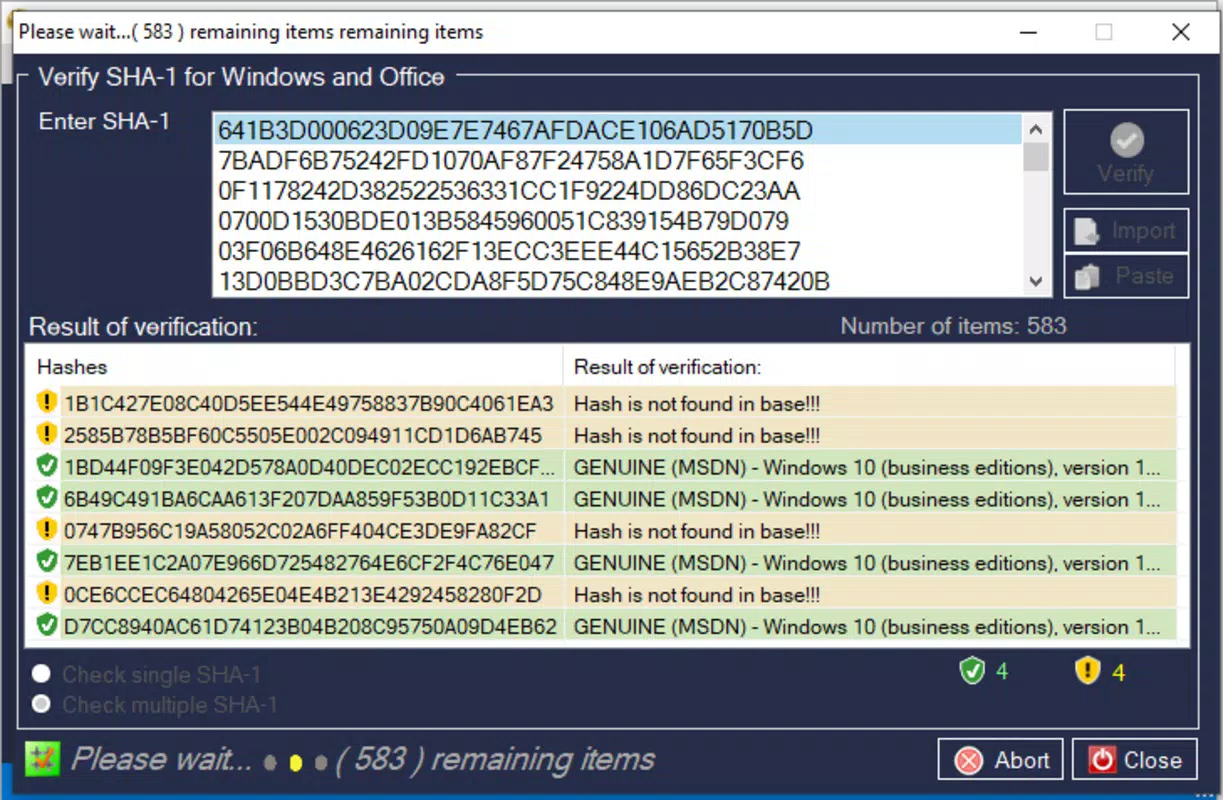Click the green genuine shield beside hash 6B49C491BA6CAA613F207DAA859F53B0D11C33A1
The width and height of the screenshot is (1223, 800).
click(46, 498)
